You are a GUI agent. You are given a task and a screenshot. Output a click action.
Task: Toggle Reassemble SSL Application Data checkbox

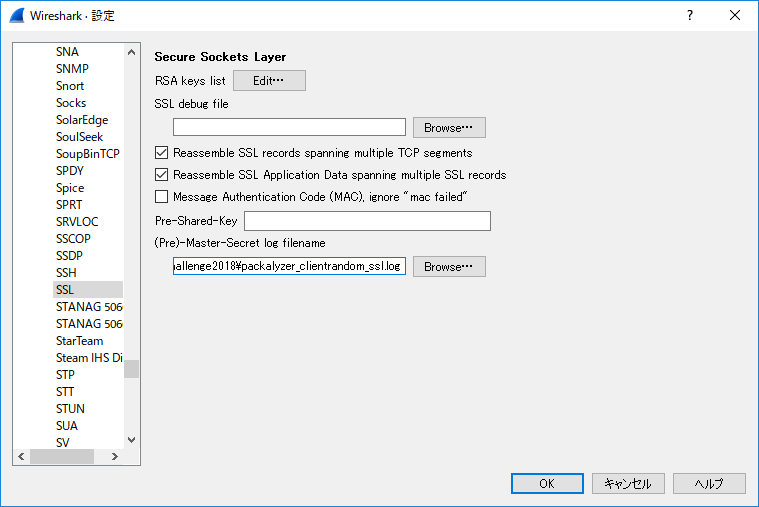[x=161, y=174]
